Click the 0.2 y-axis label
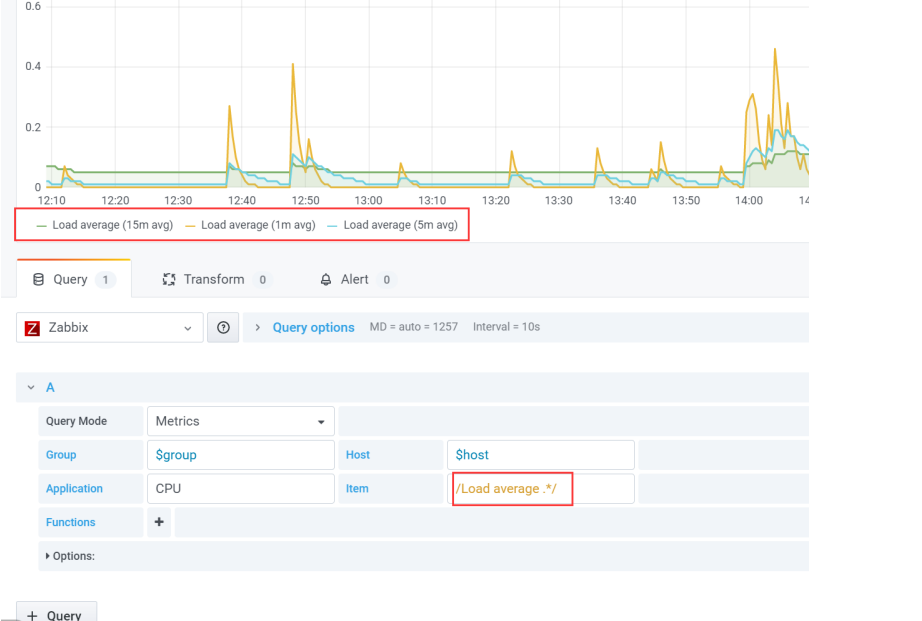This screenshot has width=922, height=621. coord(33,127)
